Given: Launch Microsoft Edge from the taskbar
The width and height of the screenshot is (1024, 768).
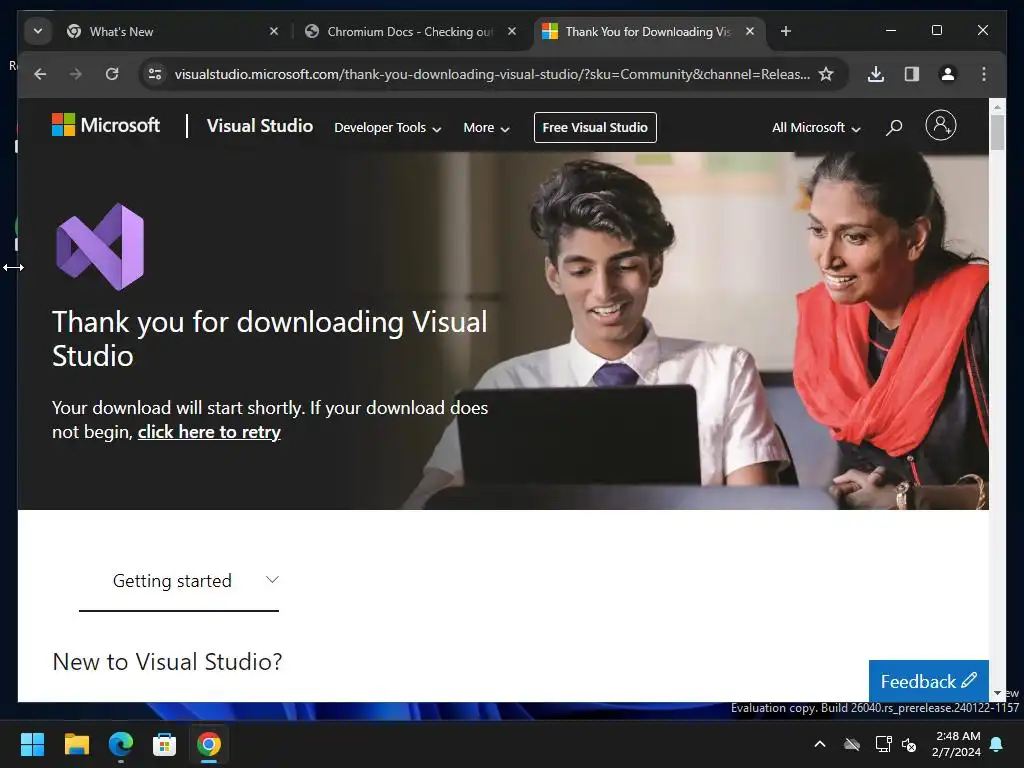Looking at the screenshot, I should pos(121,744).
